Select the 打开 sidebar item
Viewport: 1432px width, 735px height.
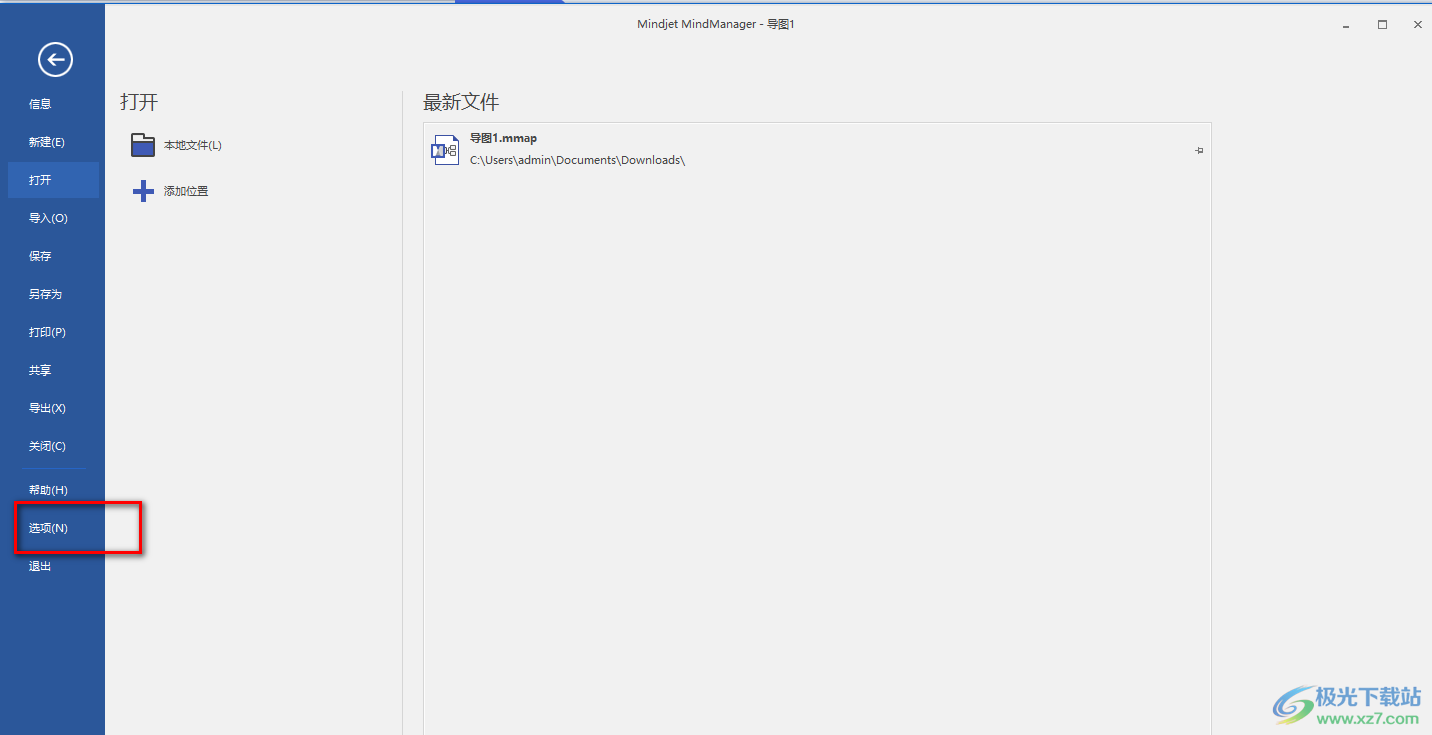pos(53,180)
